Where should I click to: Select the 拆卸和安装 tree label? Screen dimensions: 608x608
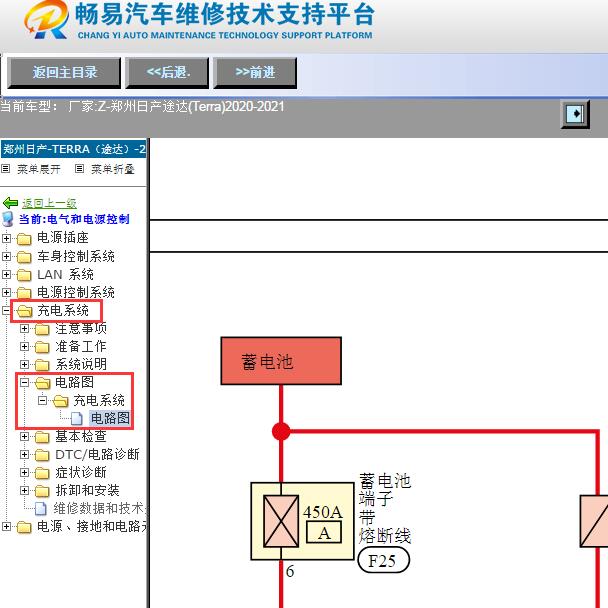87,491
